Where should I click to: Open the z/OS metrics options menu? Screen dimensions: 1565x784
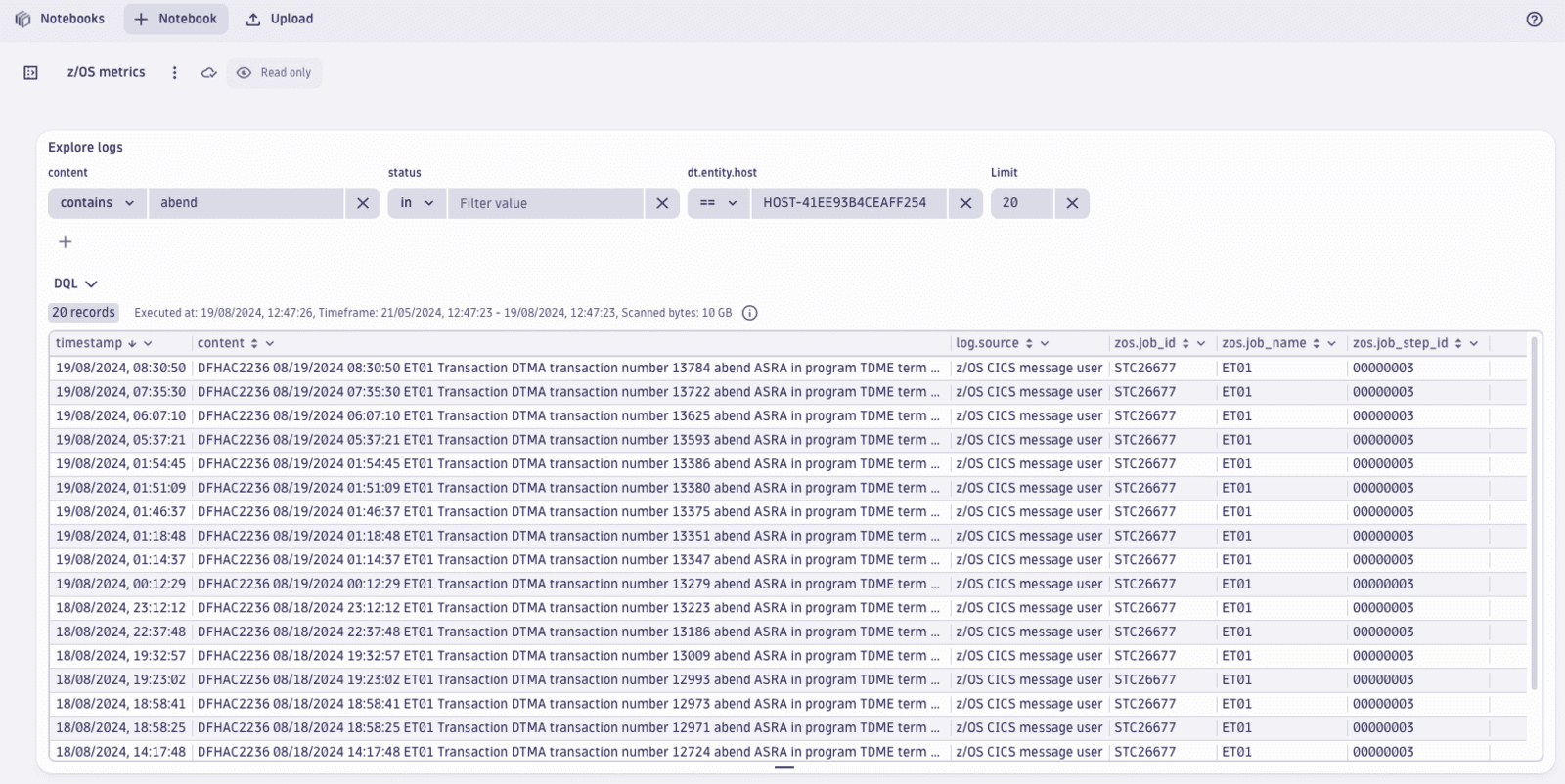[x=175, y=72]
